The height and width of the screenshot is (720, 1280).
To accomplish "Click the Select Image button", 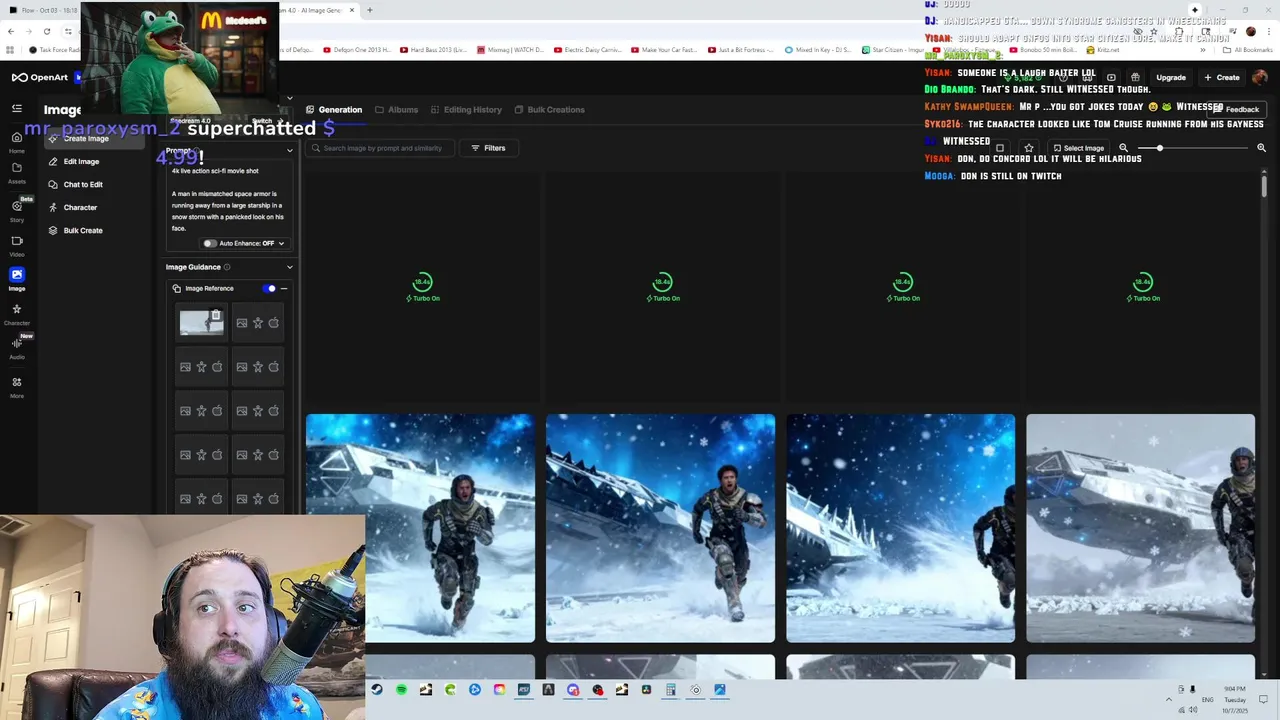I will click(x=1078, y=148).
